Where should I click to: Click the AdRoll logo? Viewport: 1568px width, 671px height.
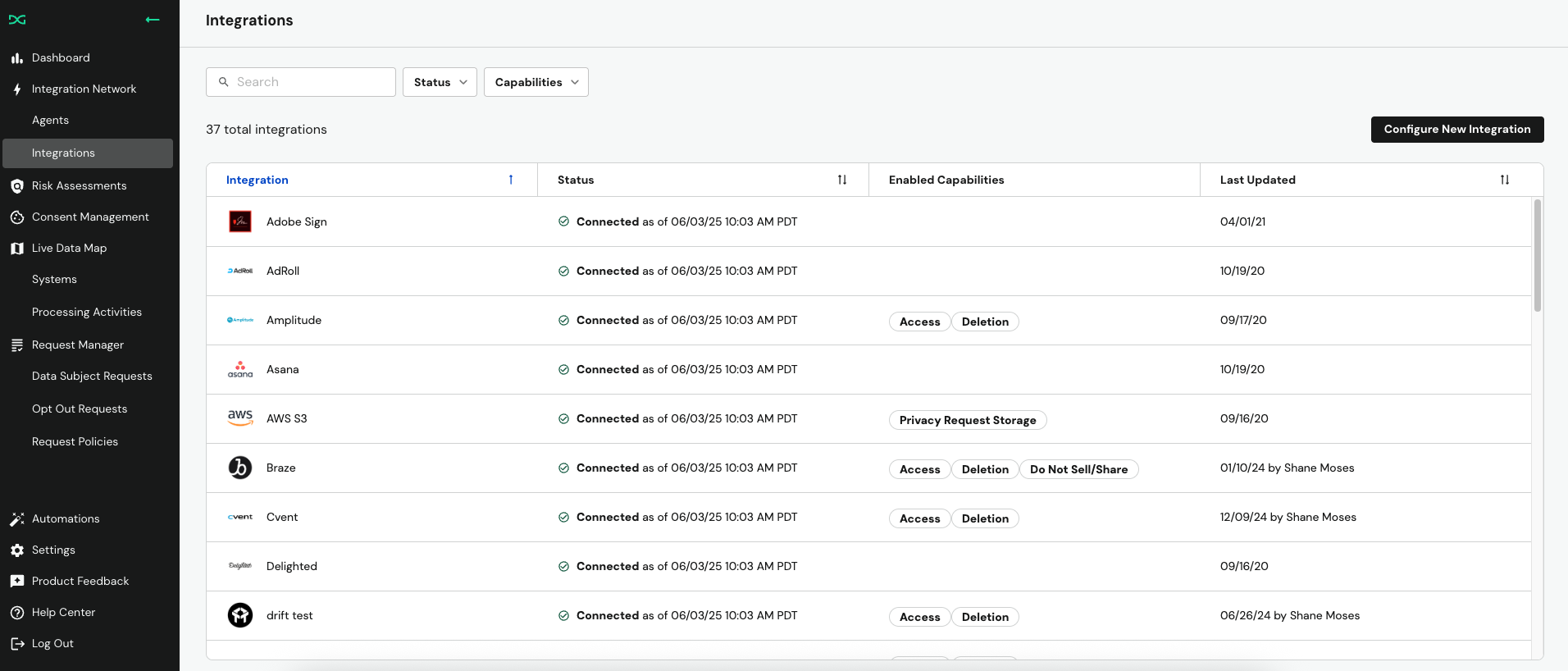(x=240, y=271)
